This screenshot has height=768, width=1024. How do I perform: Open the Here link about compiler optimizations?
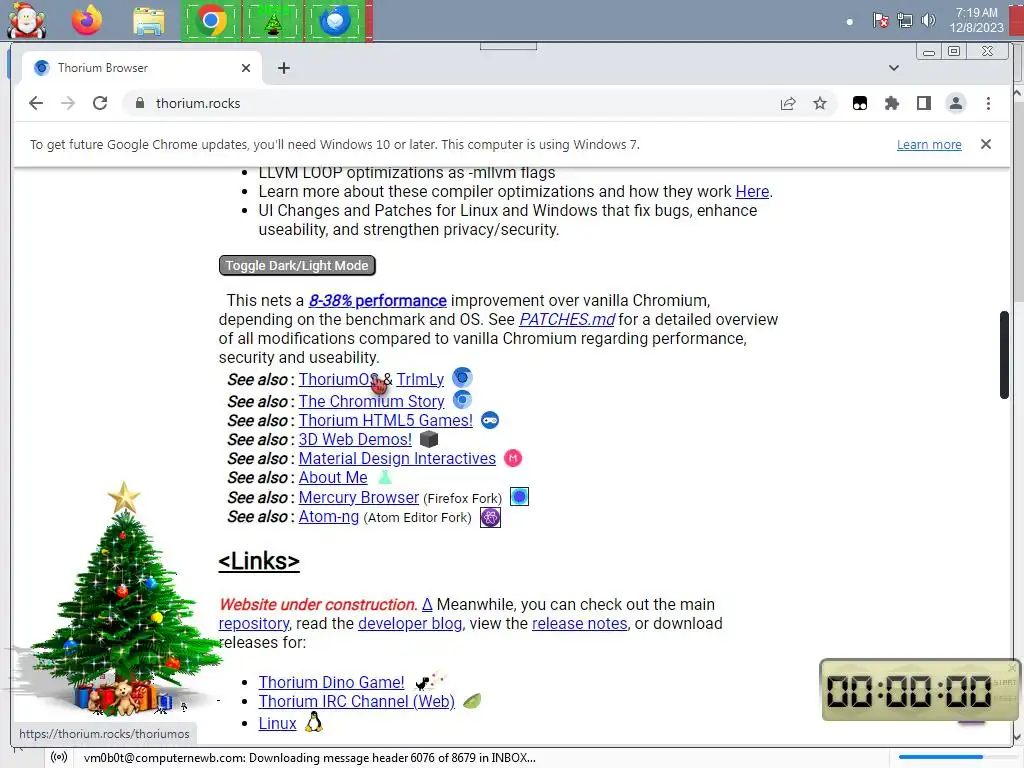coord(752,191)
